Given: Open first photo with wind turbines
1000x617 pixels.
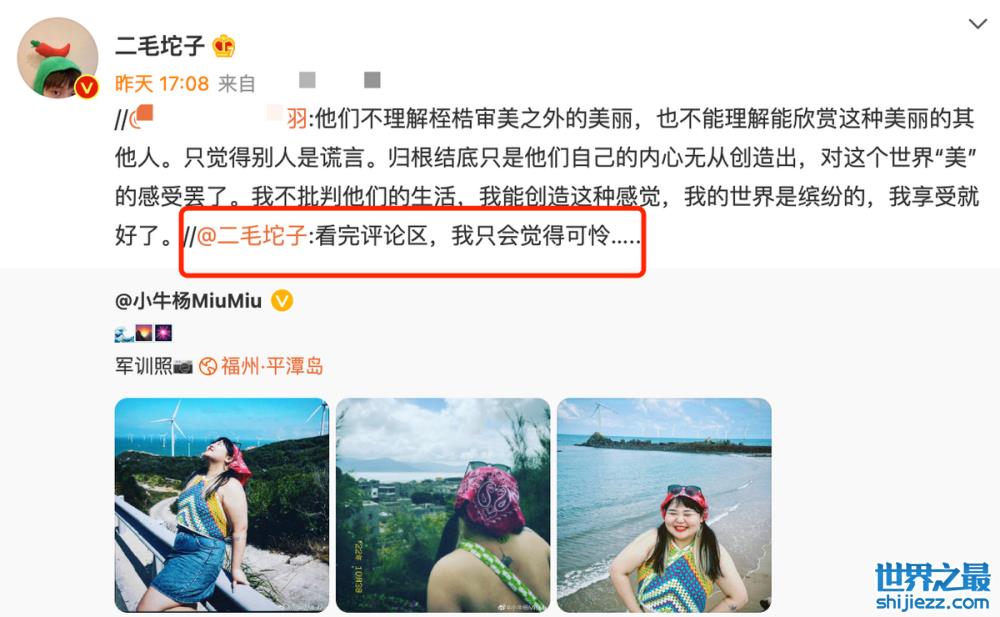Looking at the screenshot, I should click(222, 505).
